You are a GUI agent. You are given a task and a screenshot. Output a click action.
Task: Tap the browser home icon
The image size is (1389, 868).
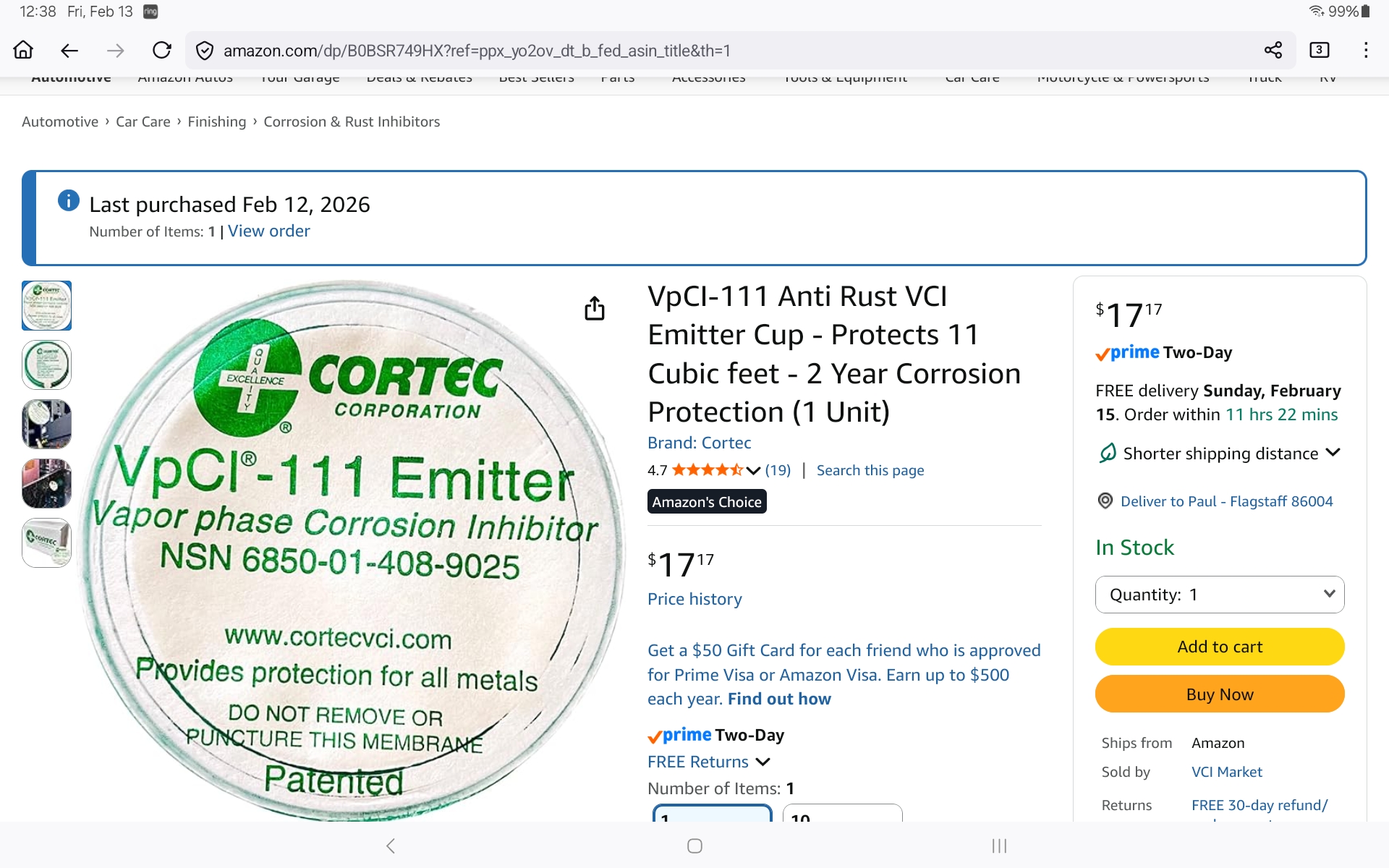click(x=23, y=50)
